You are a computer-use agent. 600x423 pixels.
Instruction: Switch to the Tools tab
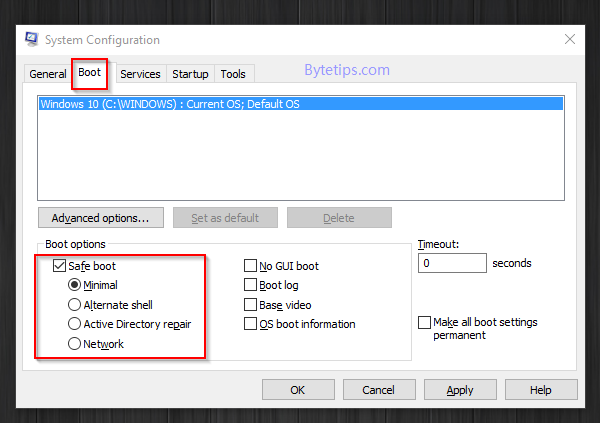pos(233,74)
